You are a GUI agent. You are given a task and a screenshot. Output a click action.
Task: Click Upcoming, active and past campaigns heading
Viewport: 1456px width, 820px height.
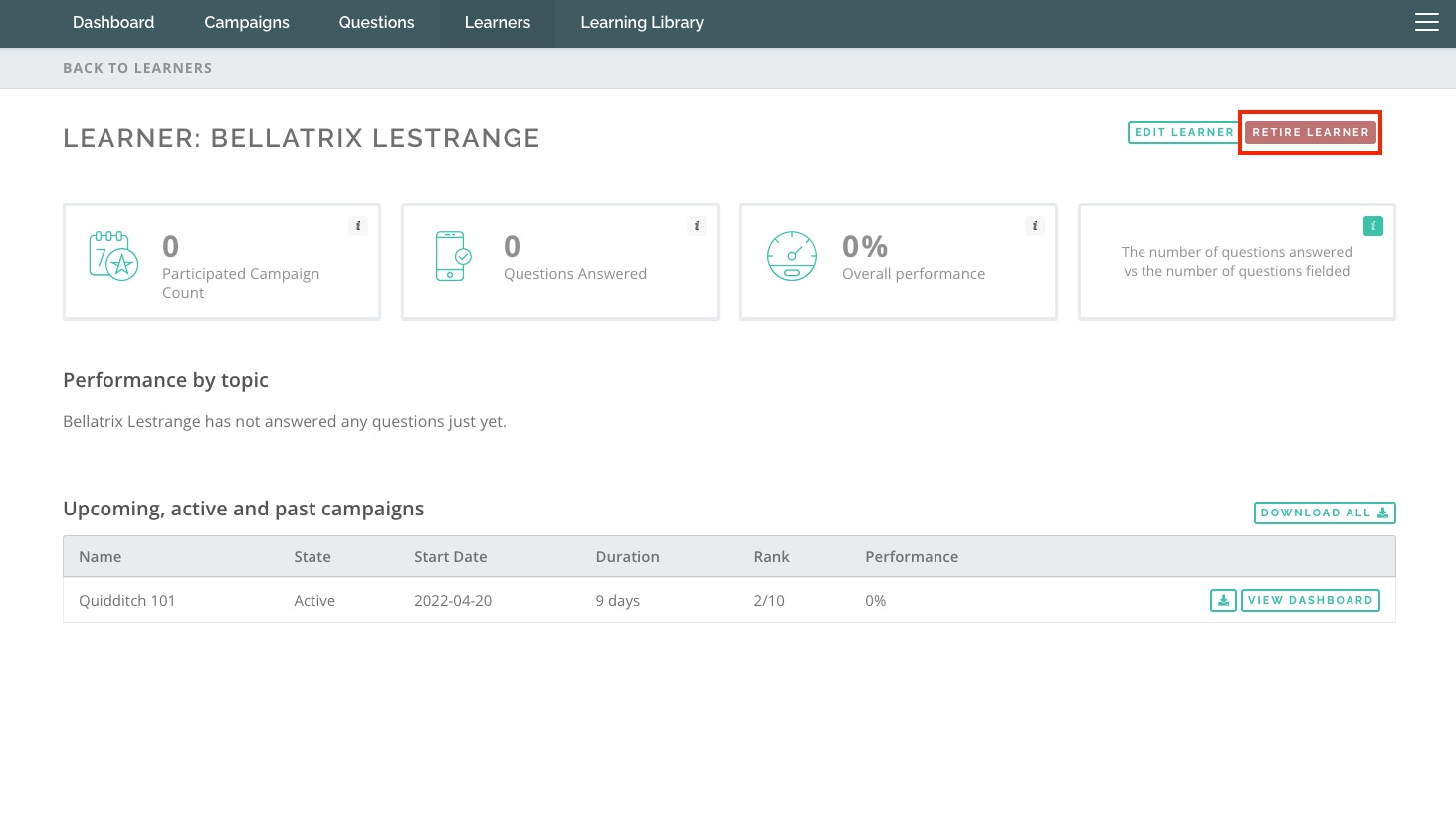[244, 509]
